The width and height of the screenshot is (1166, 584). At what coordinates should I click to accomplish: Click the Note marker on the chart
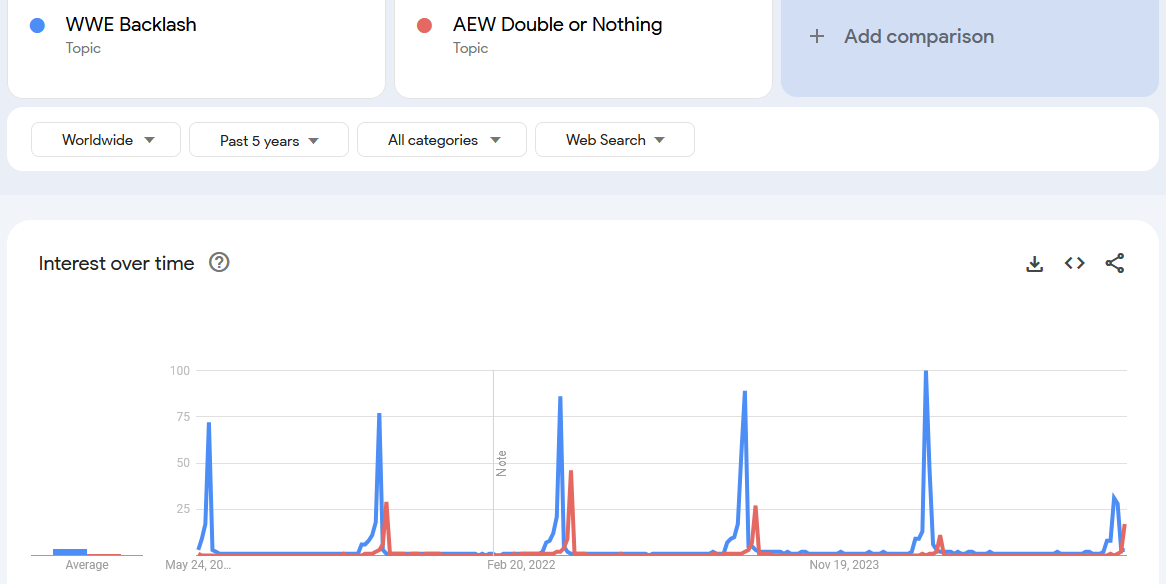(501, 463)
